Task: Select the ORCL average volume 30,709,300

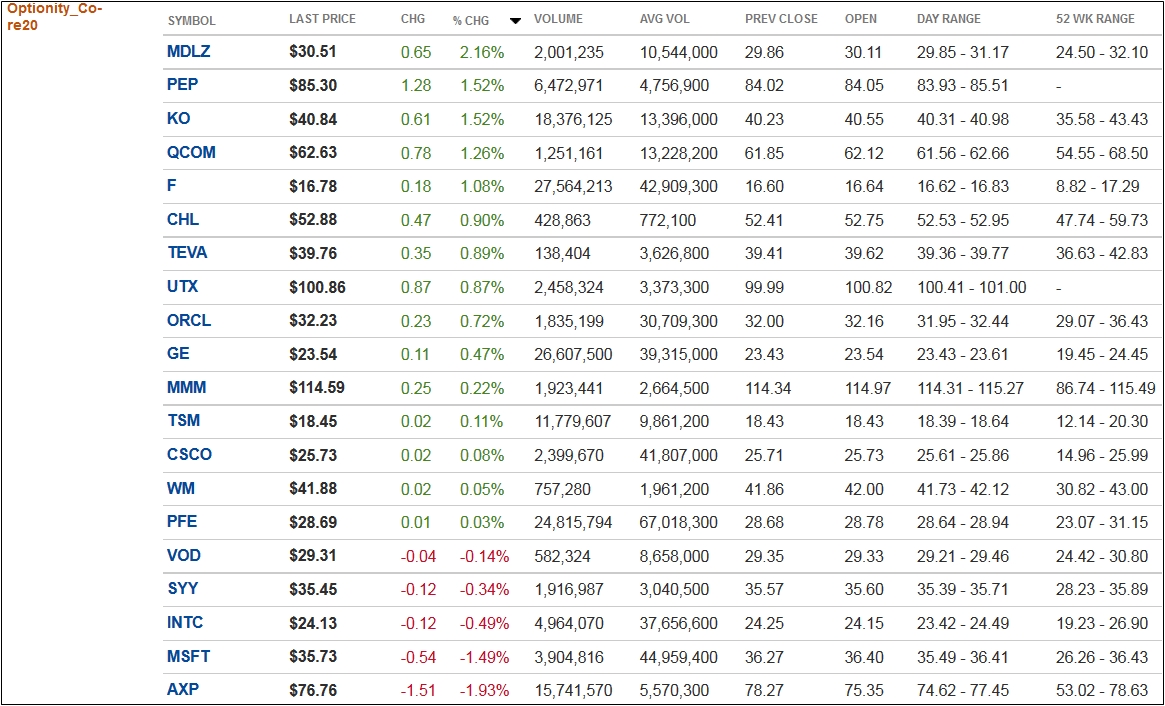Action: coord(679,322)
